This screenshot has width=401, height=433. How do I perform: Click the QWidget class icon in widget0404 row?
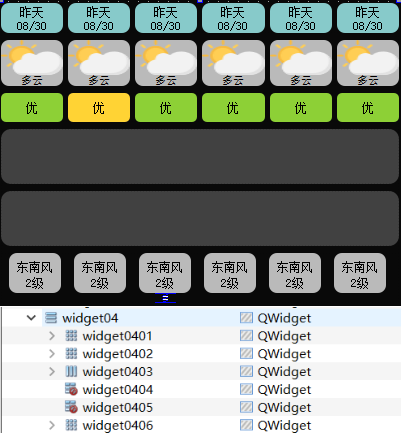246,389
